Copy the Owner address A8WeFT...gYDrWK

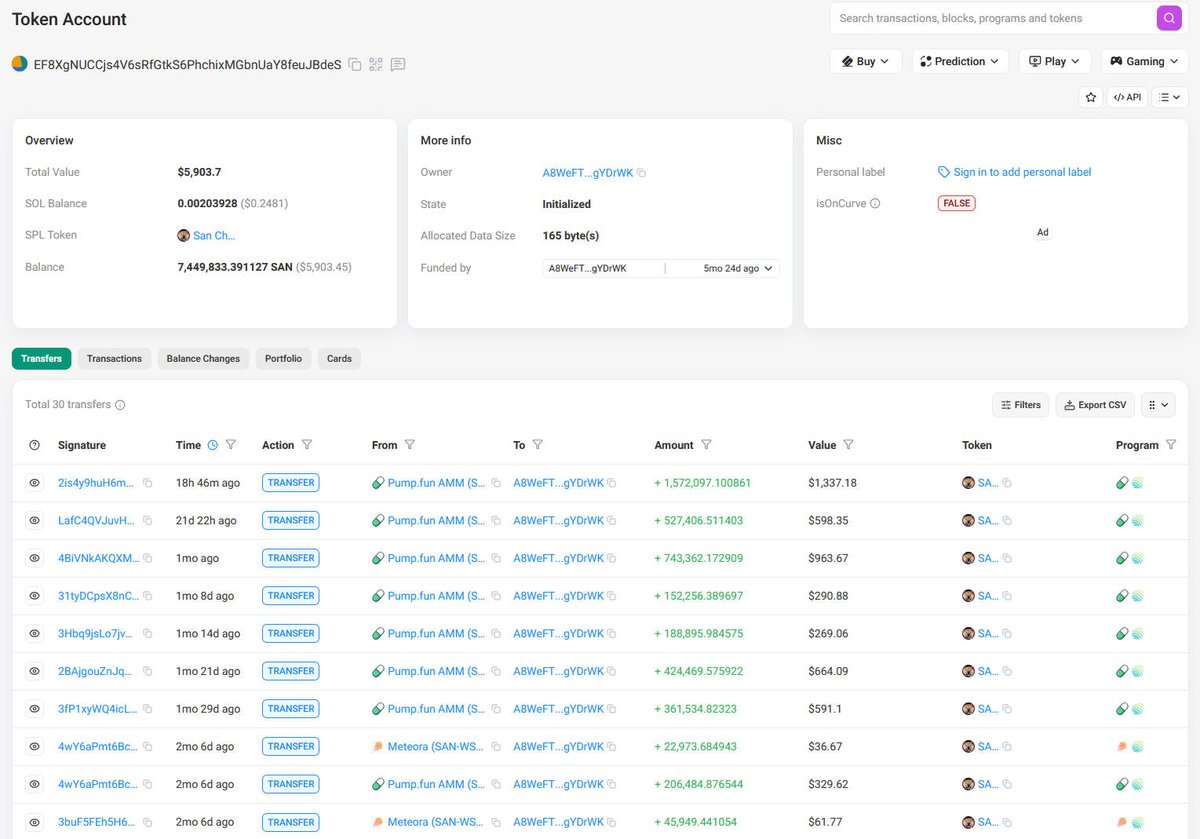pos(642,173)
